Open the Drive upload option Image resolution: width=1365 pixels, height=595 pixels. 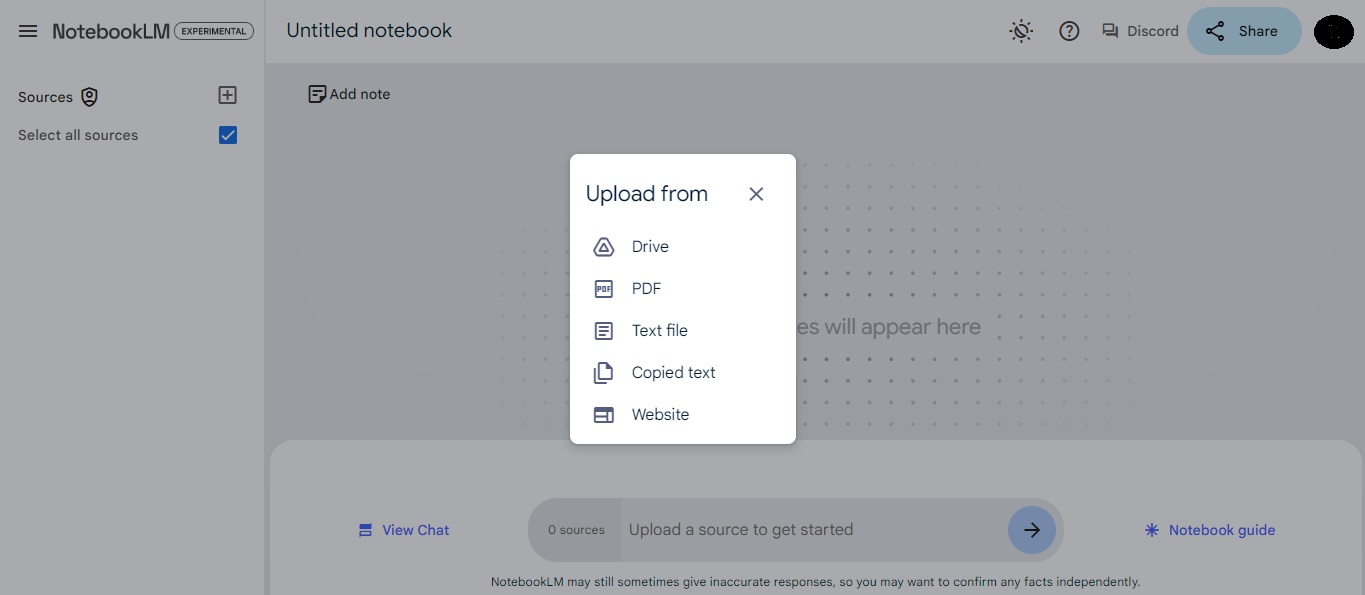coord(649,246)
